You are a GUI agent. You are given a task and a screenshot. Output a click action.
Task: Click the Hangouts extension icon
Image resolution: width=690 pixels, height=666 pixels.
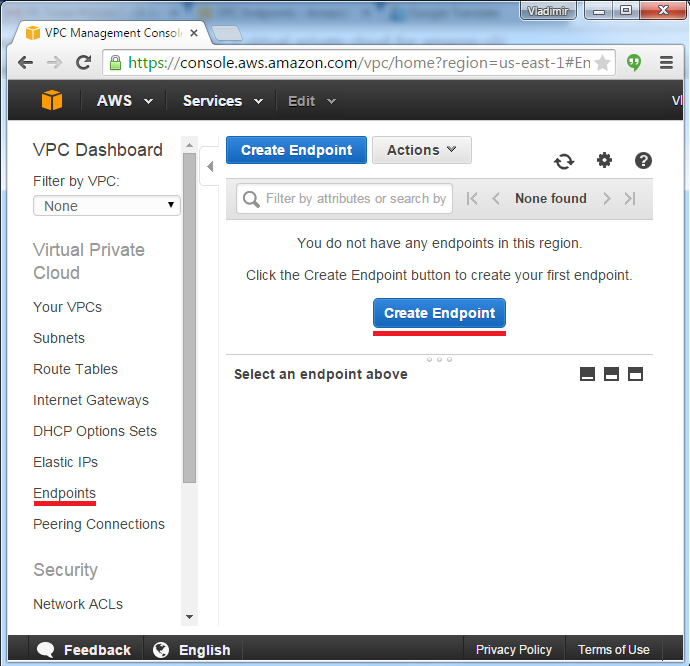tap(634, 62)
